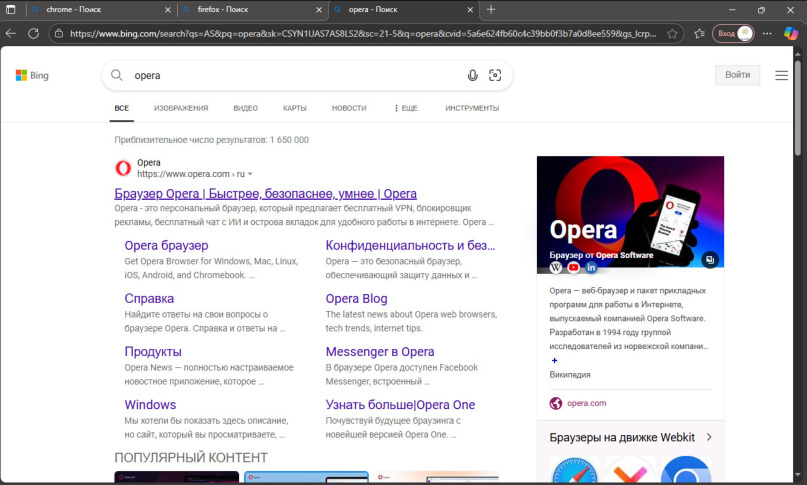
Task: Expand image gallery icon on Opera picture
Action: (710, 259)
